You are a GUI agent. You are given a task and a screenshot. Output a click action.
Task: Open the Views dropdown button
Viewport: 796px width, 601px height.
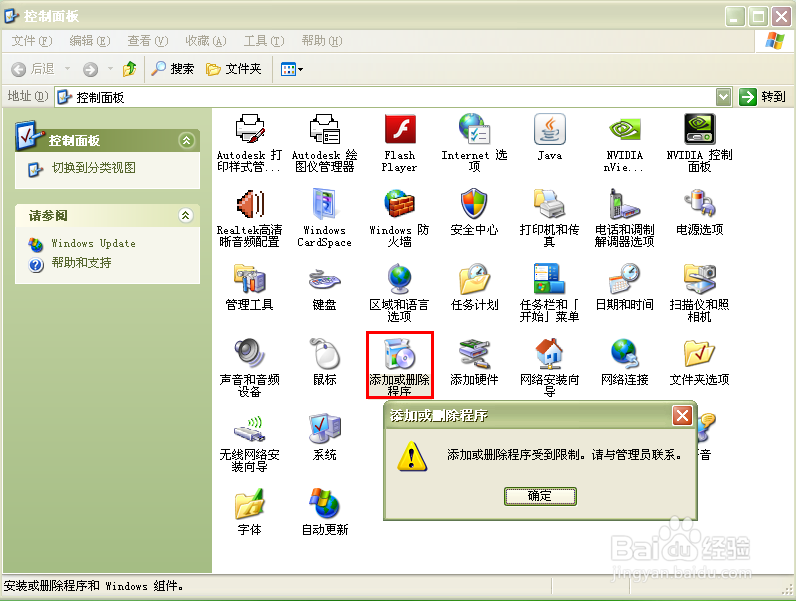tap(292, 69)
